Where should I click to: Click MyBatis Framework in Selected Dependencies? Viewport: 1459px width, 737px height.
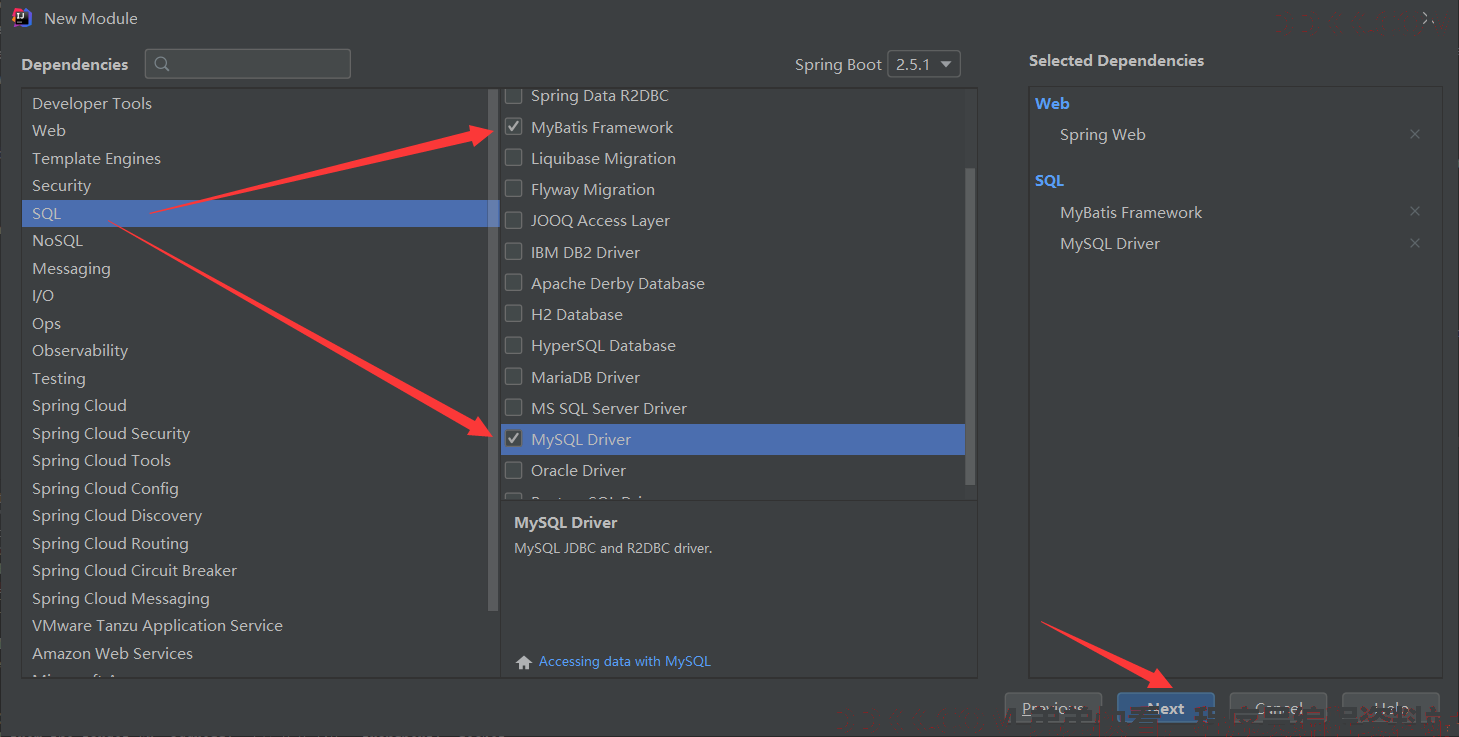click(1131, 212)
